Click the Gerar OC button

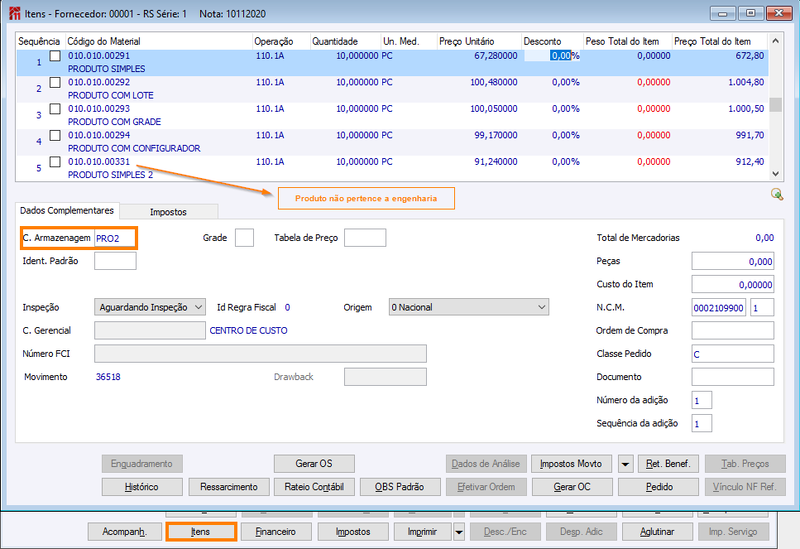(x=572, y=487)
